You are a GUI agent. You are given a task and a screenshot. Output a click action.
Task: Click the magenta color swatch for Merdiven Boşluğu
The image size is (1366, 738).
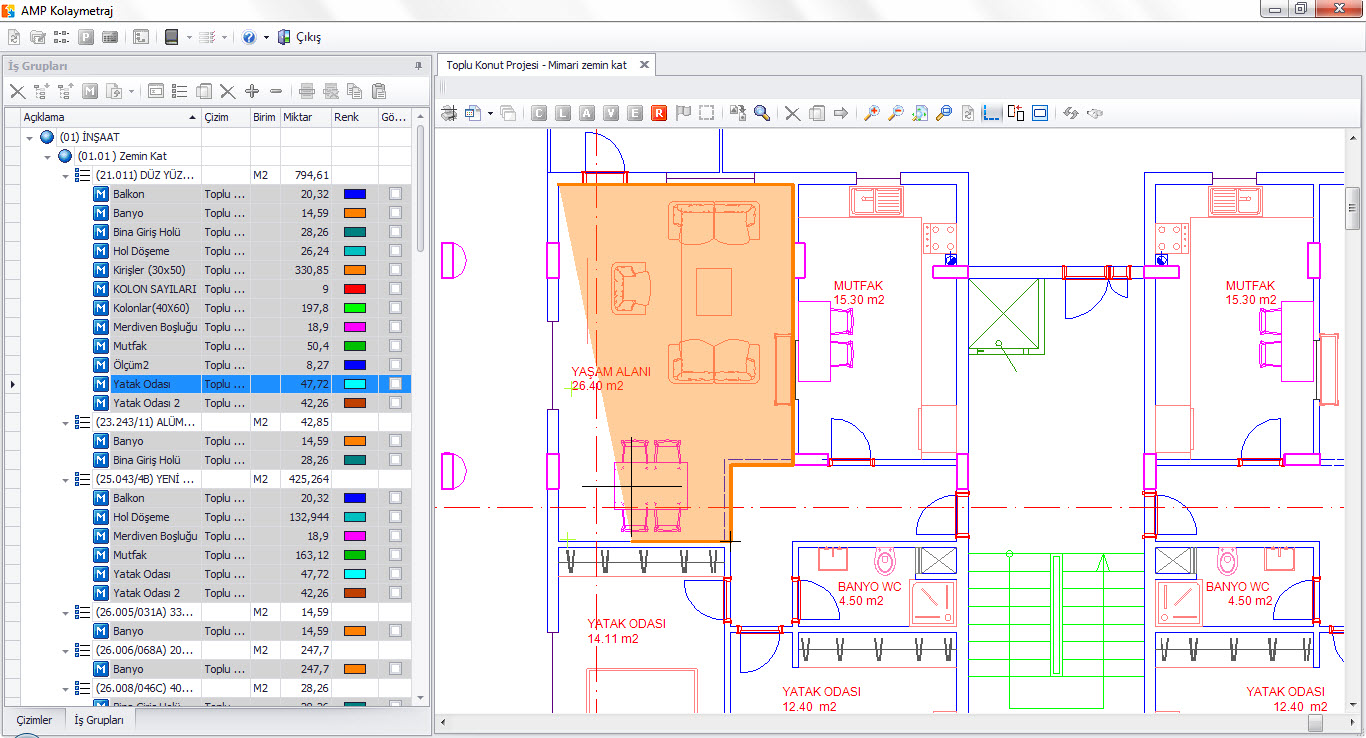[354, 327]
